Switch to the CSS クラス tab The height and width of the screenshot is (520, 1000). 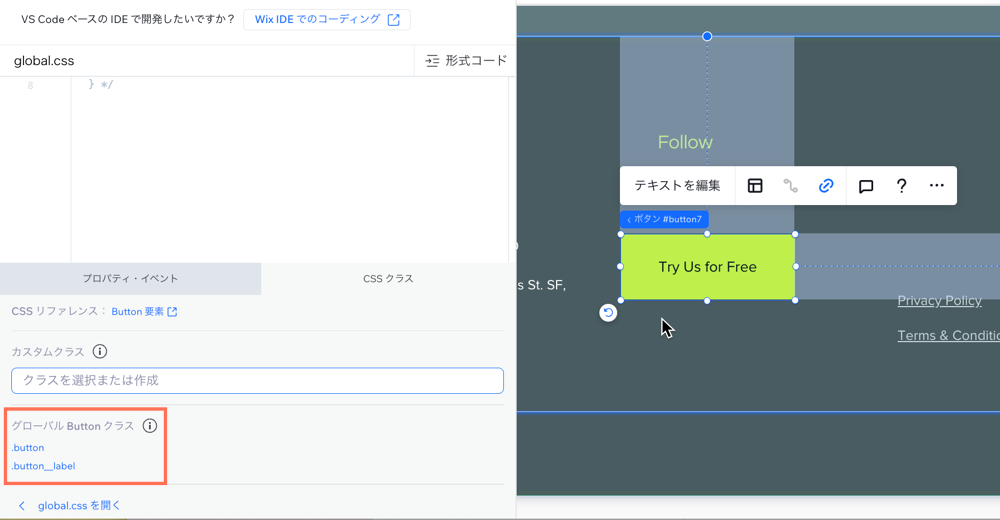(x=388, y=279)
